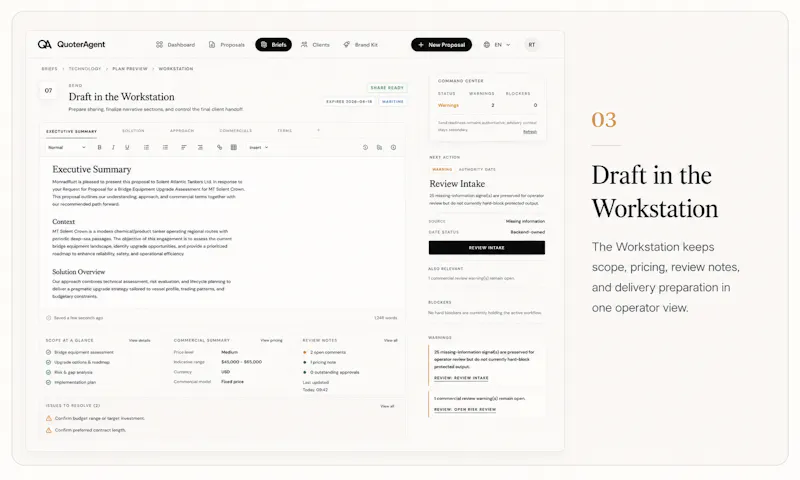Screen dimensions: 800x480
Task: Switch to the Approach tab
Action: [182, 131]
